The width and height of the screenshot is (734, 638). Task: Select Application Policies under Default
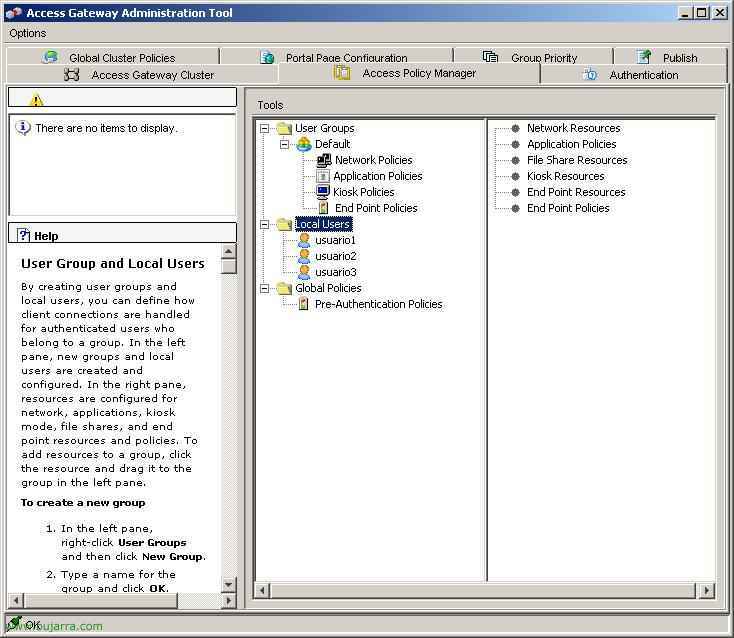click(x=378, y=176)
